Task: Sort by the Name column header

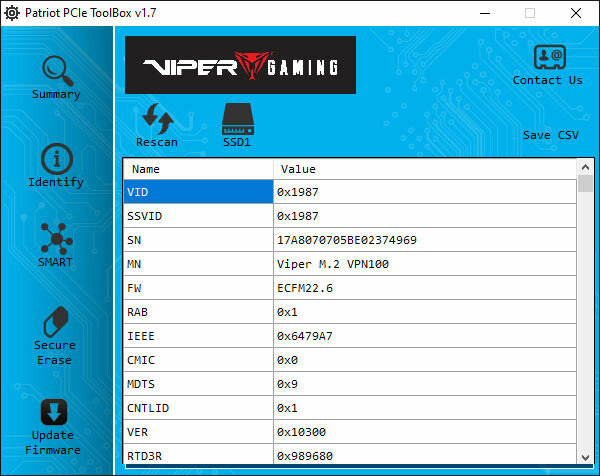Action: coord(199,169)
